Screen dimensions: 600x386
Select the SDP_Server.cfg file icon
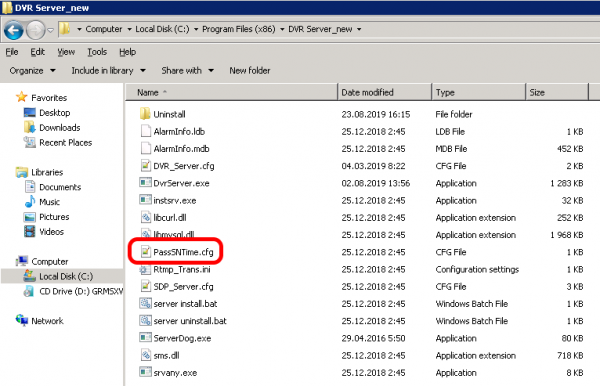pos(145,286)
